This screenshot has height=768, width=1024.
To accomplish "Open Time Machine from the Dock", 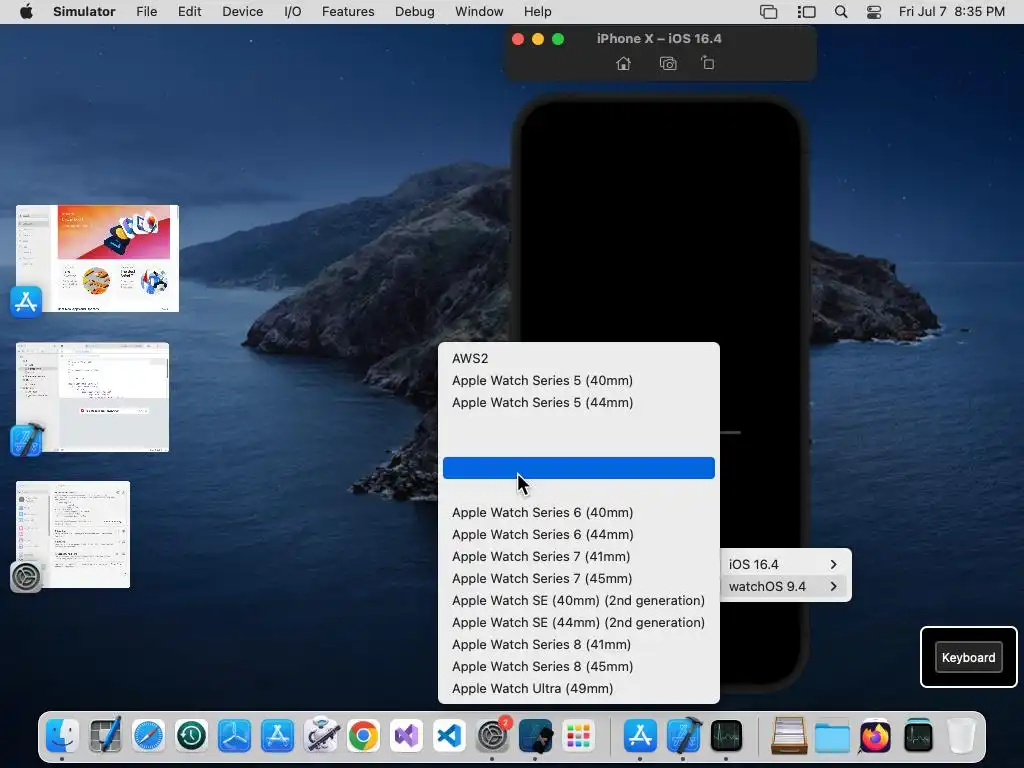I will 191,735.
